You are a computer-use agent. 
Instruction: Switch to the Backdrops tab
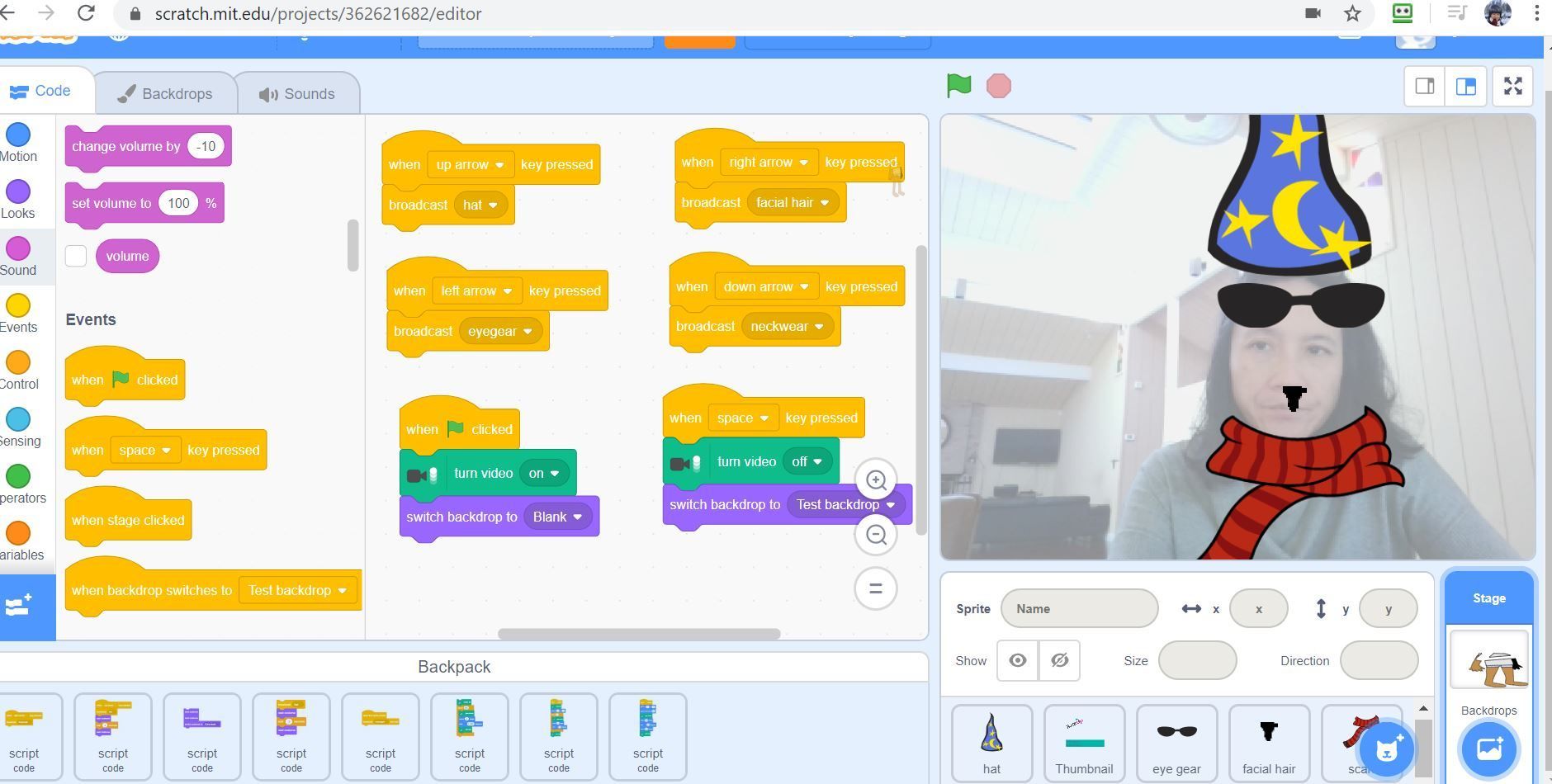tap(165, 94)
